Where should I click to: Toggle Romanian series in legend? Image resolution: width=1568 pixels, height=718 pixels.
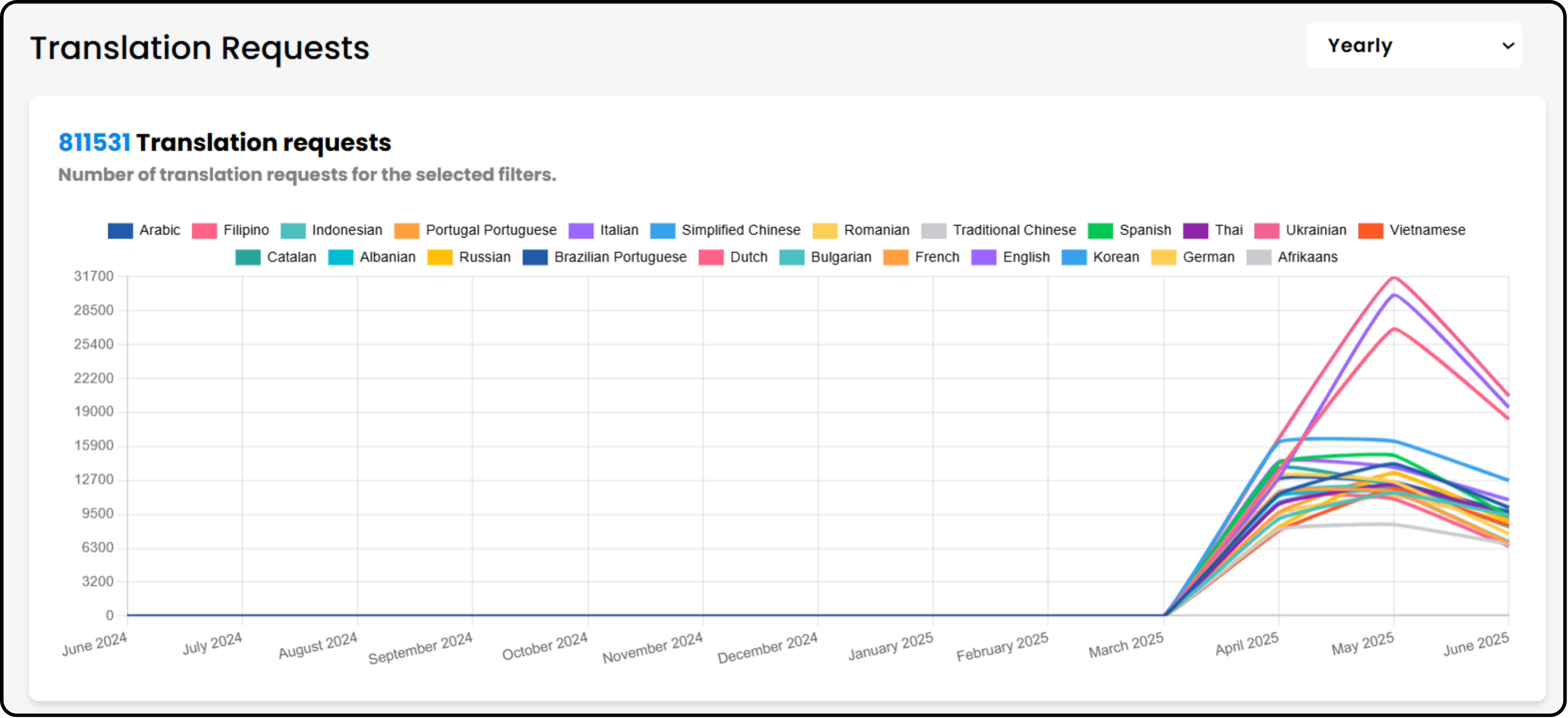pos(861,230)
